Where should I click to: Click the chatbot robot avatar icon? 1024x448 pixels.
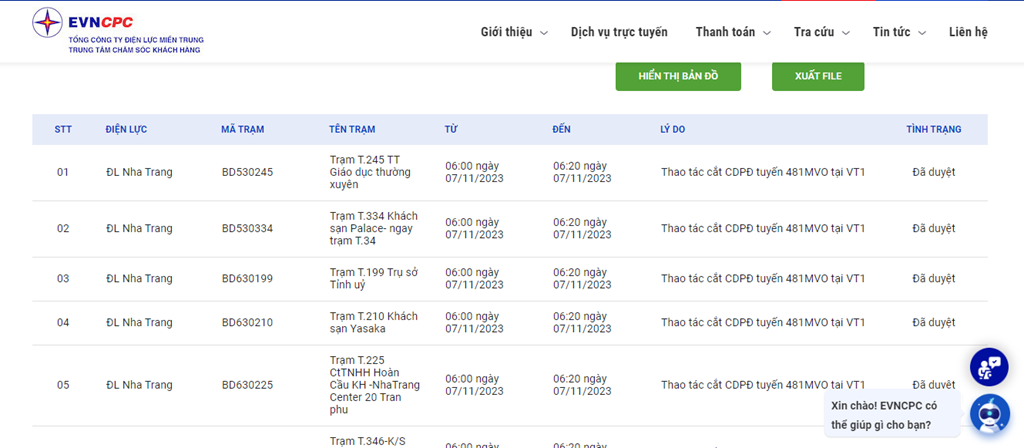[x=988, y=413]
